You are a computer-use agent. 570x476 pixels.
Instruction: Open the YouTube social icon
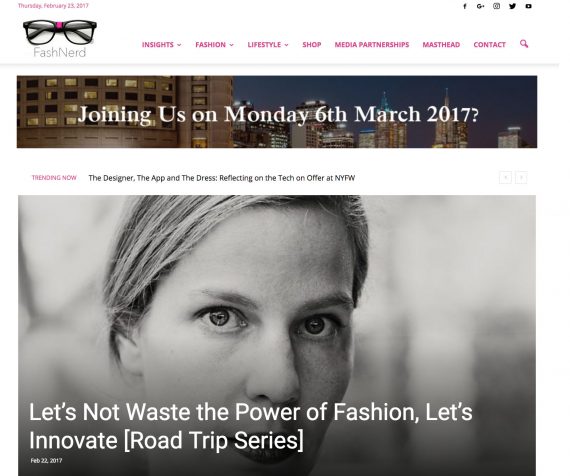point(529,6)
